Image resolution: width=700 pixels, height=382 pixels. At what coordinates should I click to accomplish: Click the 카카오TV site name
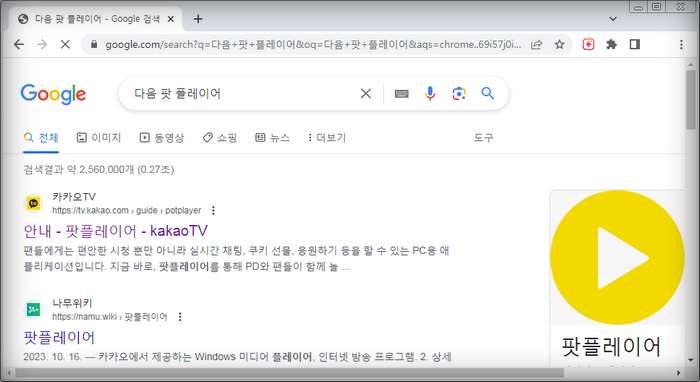click(74, 197)
